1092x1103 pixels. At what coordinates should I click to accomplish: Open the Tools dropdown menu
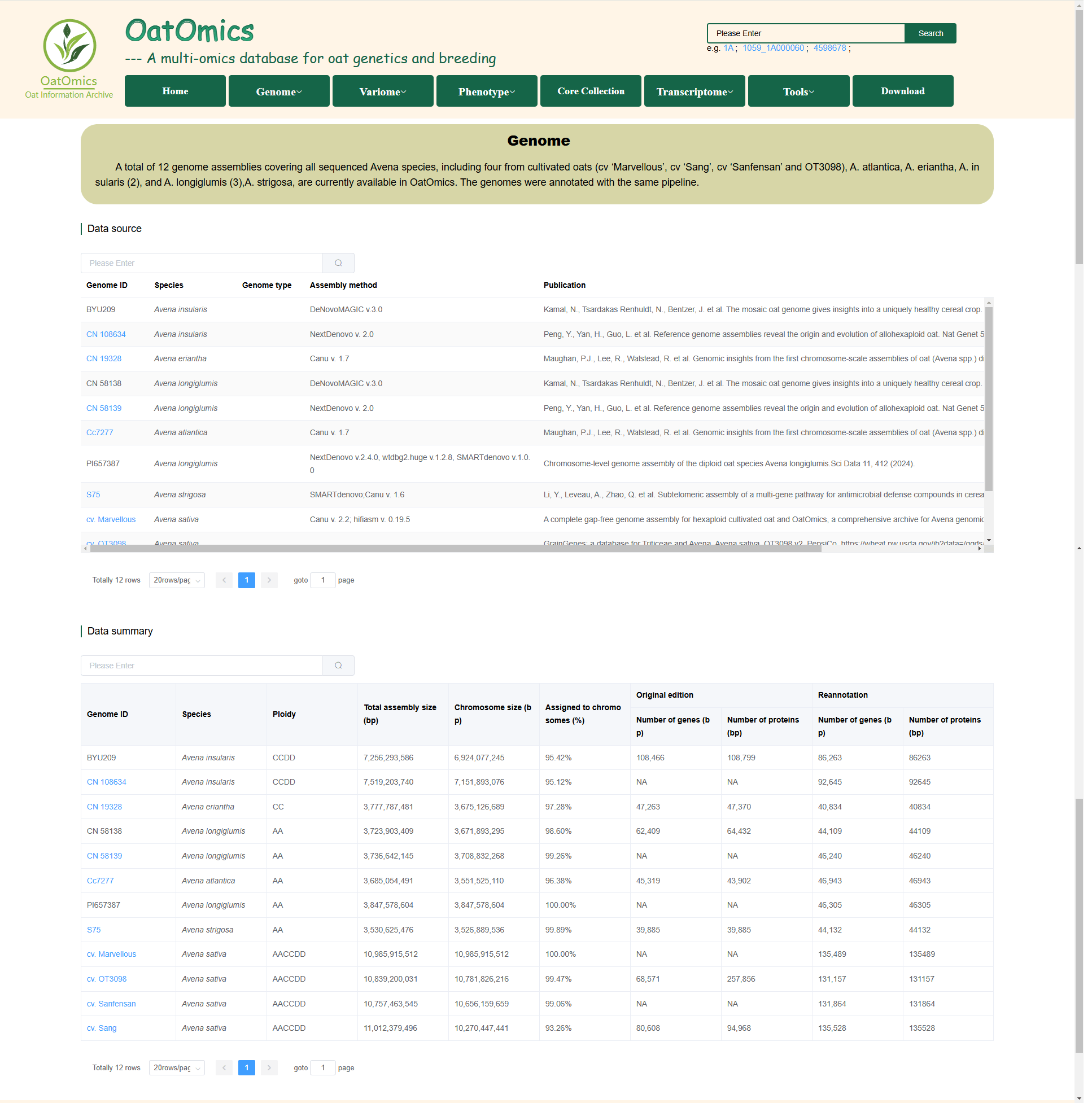[x=798, y=91]
